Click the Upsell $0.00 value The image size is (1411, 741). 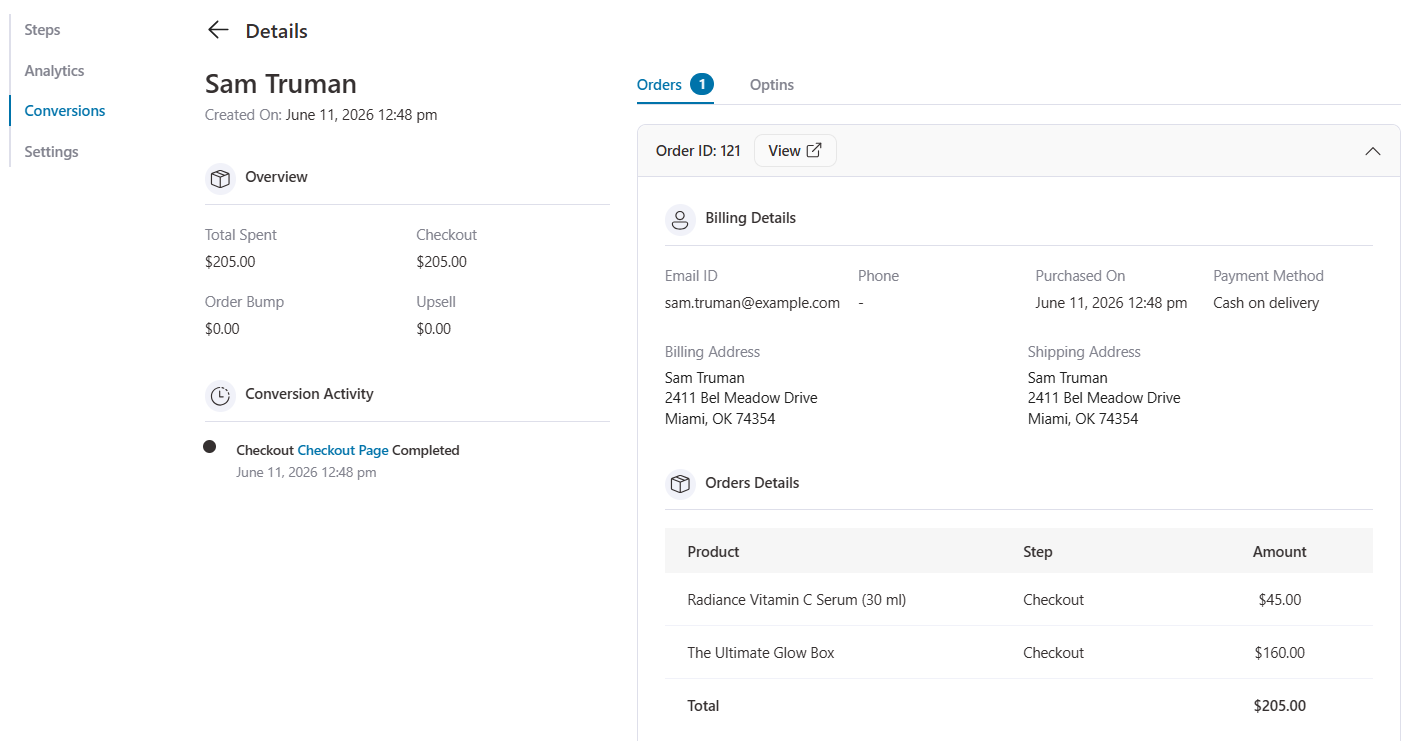point(434,329)
